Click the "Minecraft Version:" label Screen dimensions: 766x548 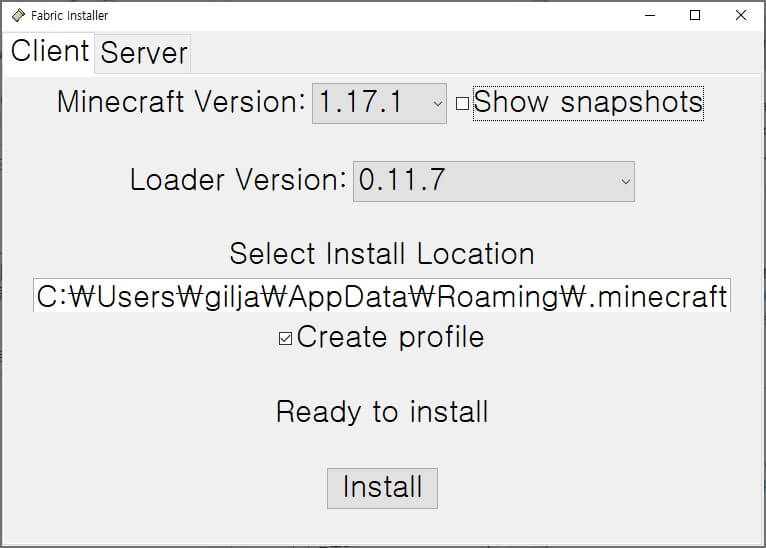(x=181, y=102)
